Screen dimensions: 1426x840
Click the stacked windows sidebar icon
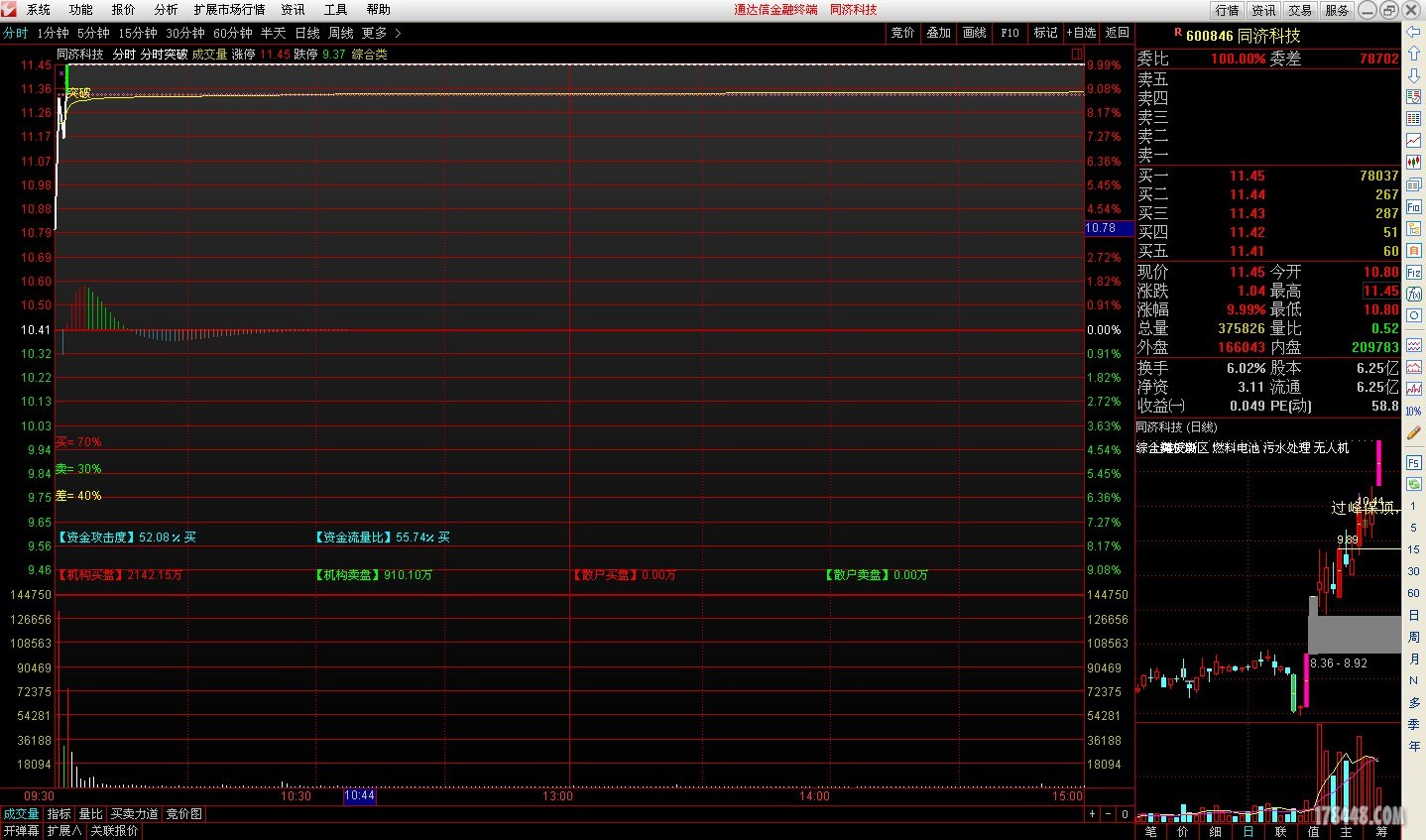tap(1414, 184)
